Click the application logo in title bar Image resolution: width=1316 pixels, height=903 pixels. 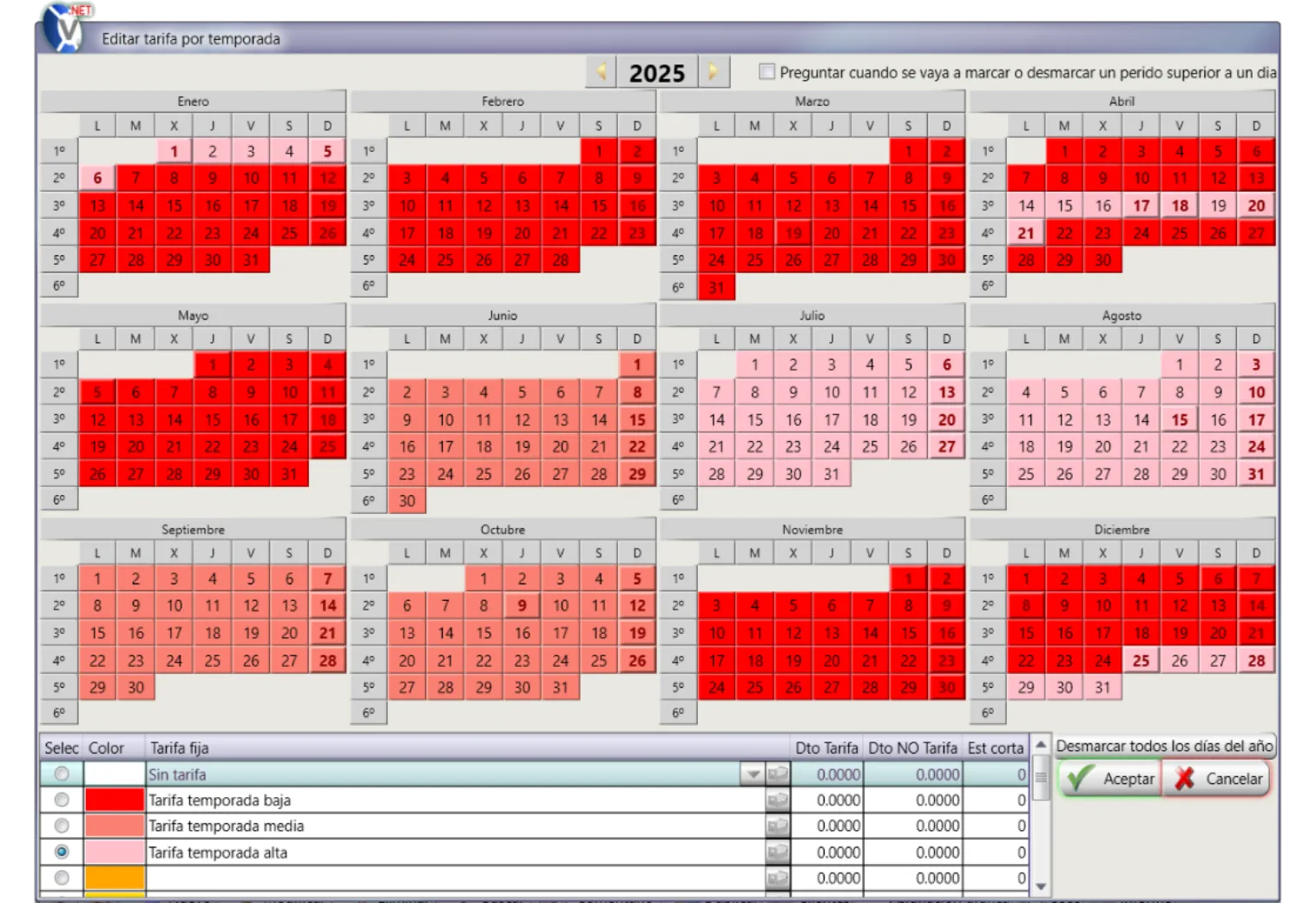point(64,27)
